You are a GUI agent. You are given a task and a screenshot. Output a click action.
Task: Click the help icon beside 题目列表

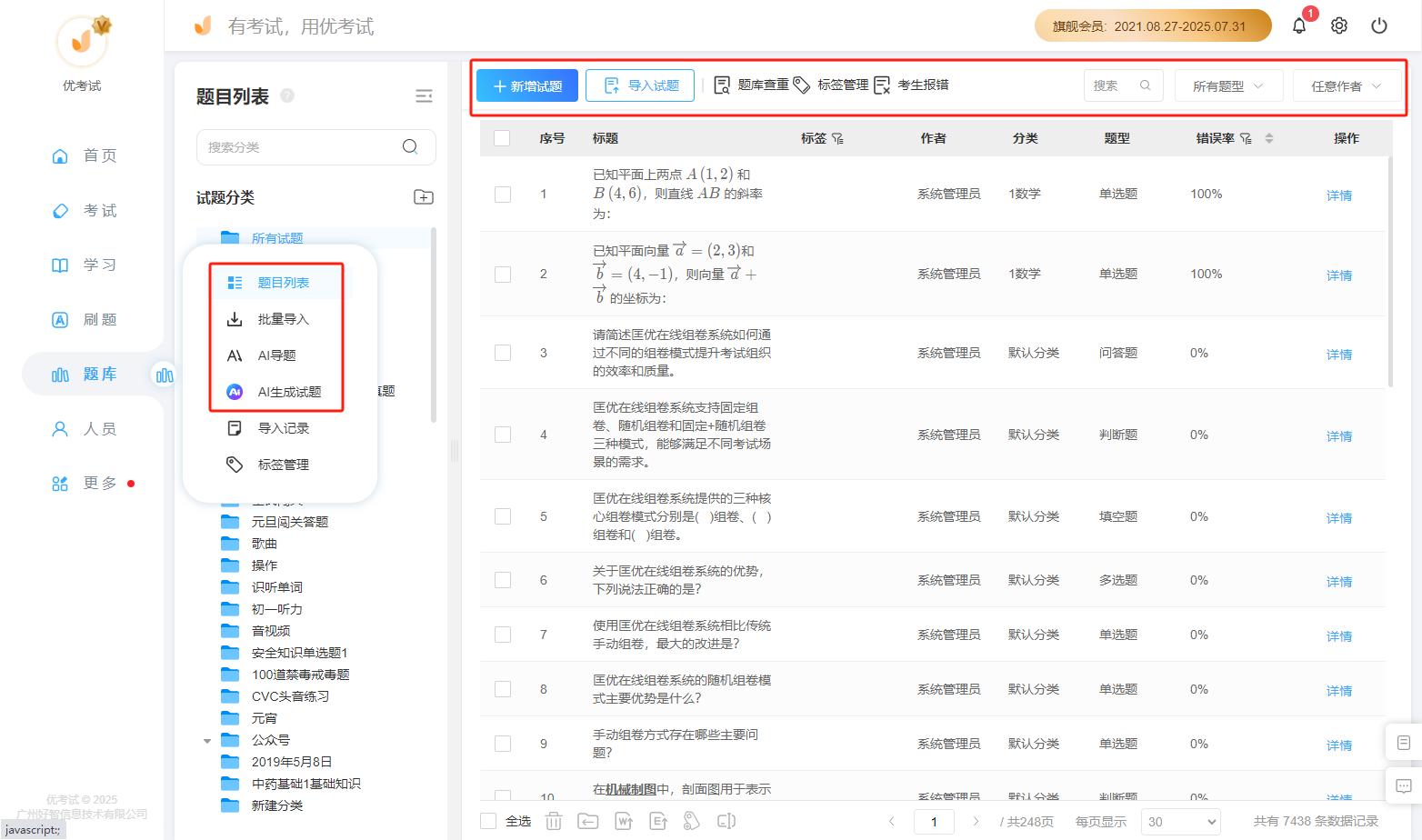(287, 95)
